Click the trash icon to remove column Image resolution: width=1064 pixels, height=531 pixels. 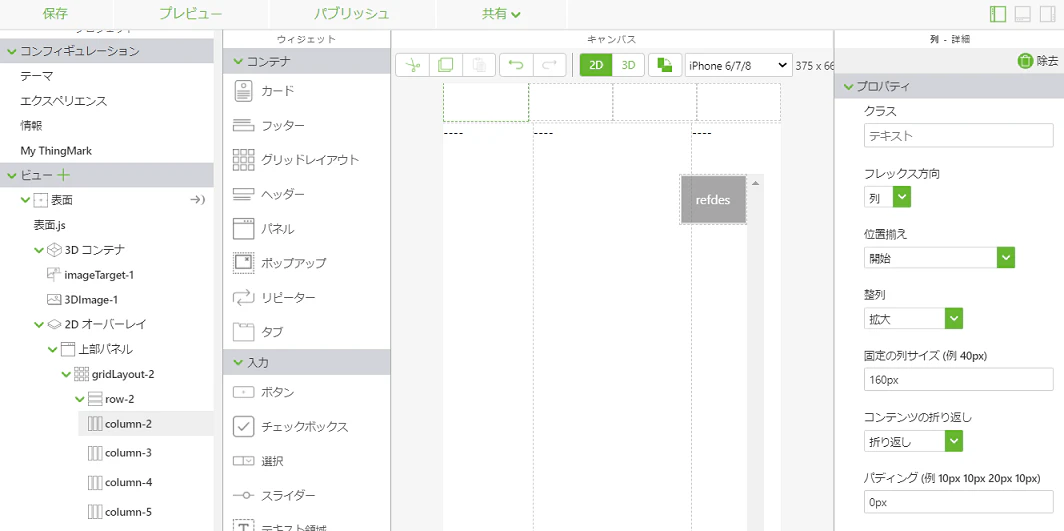click(x=1025, y=61)
